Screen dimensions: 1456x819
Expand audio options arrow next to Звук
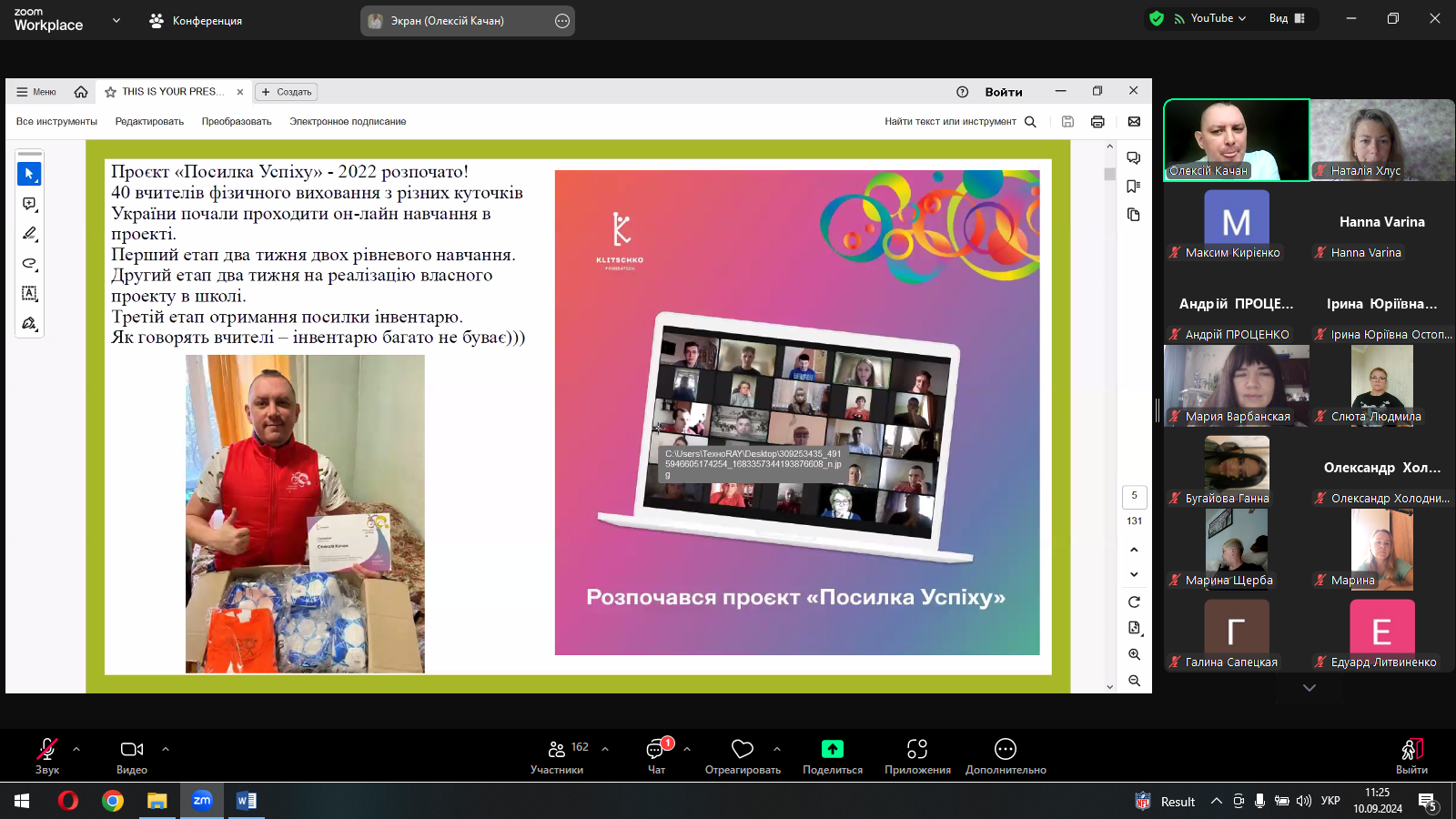click(x=76, y=749)
